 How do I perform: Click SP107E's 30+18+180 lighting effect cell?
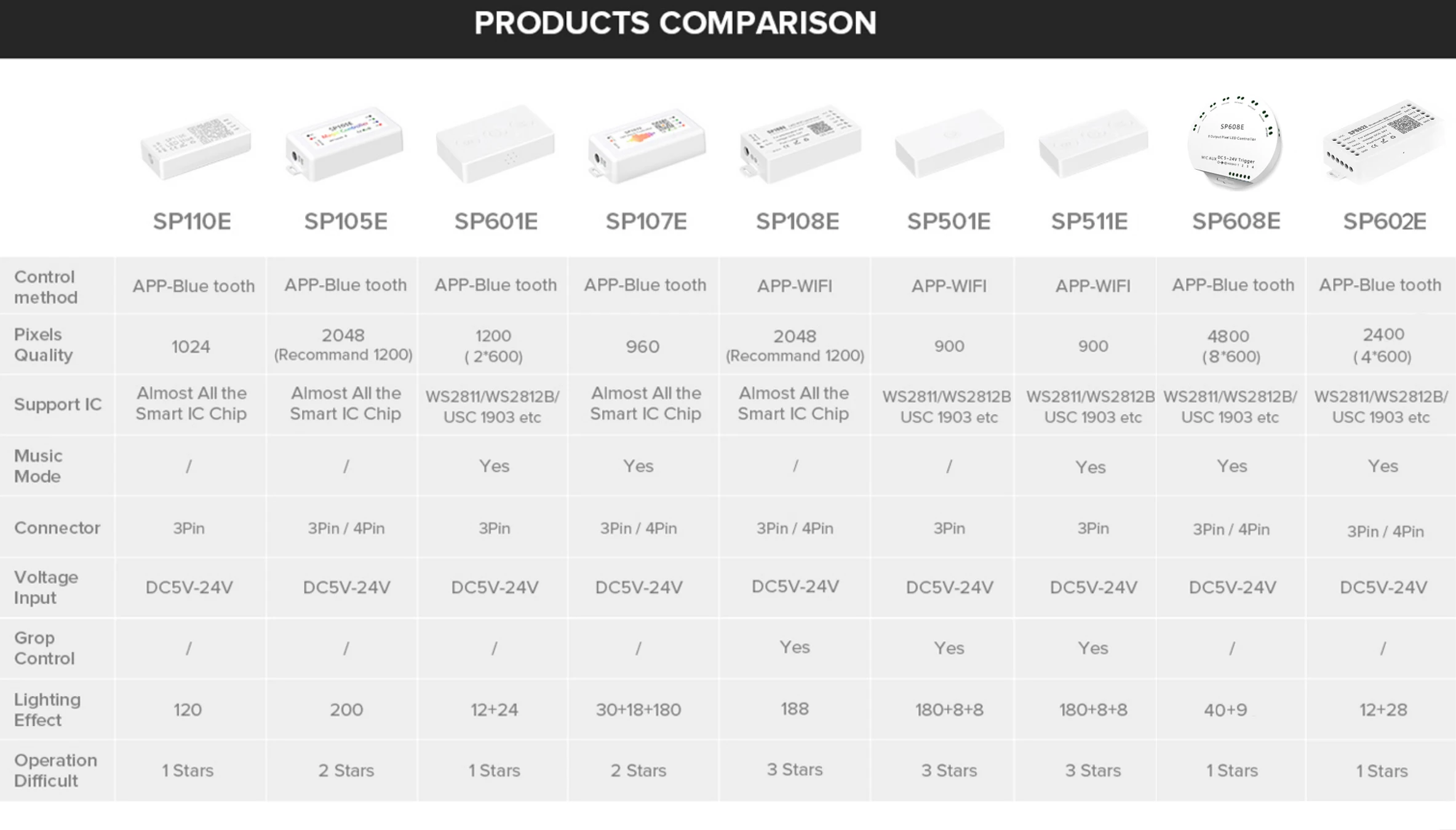[638, 709]
